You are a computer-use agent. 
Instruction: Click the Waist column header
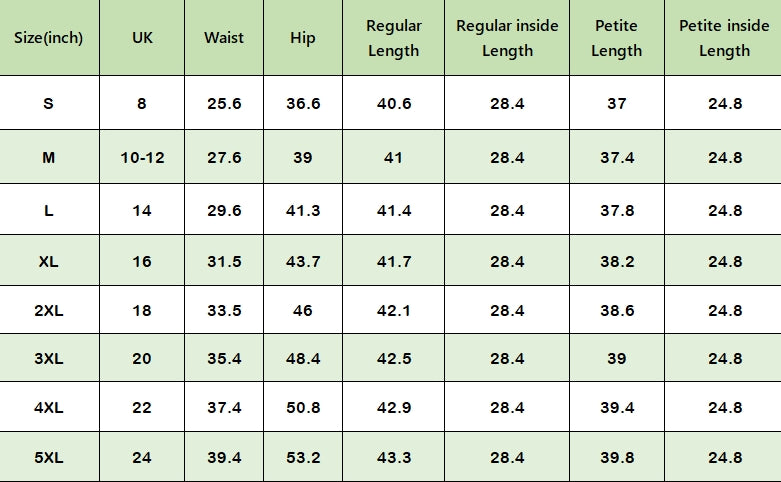point(223,38)
